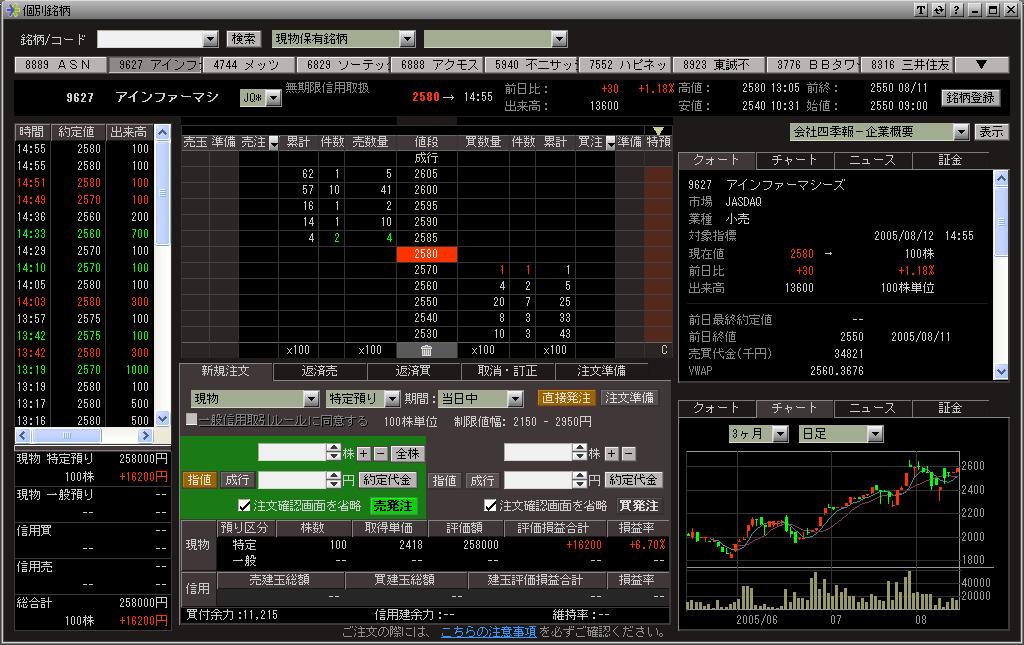
Task: Open the 銘柄/コード combo box dropdown
Action: [210, 39]
